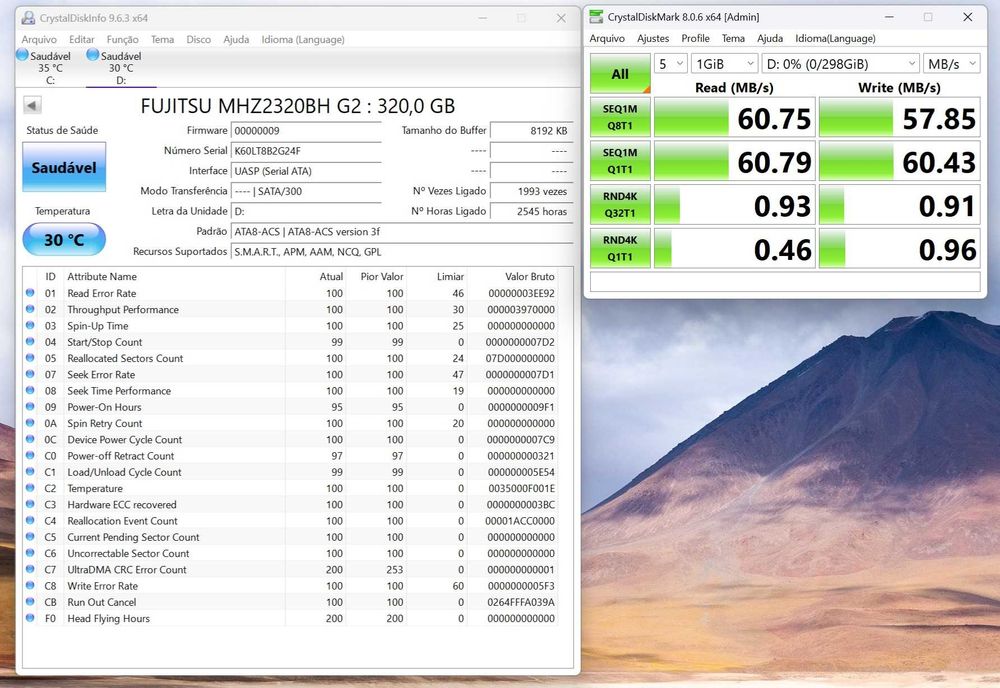
Task: Click status orb for Reallocated Sectors Count
Action: (30, 358)
